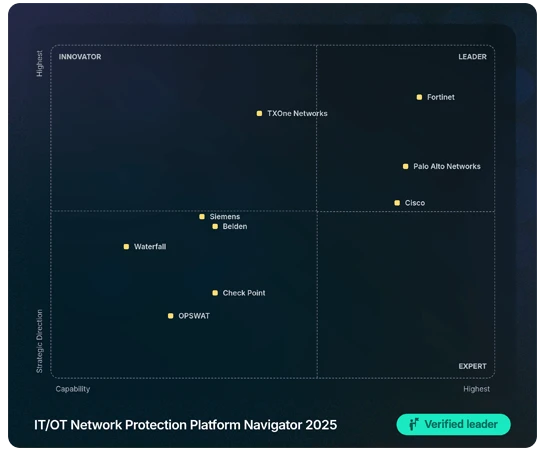This screenshot has height=451, width=544.
Task: Click the Capability axis label
Action: 73,389
